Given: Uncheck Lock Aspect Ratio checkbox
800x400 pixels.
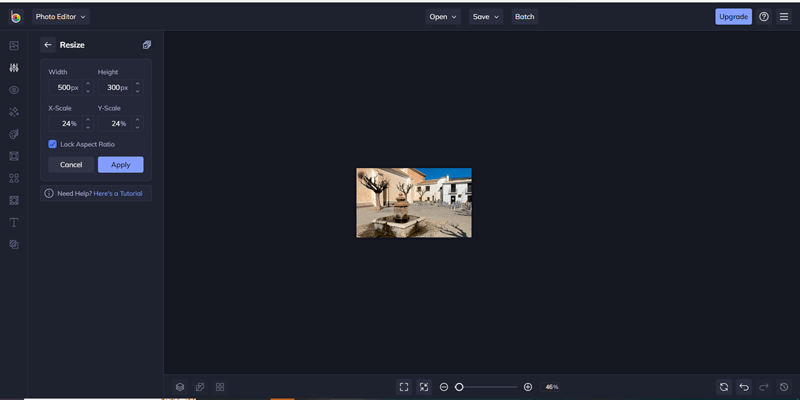Looking at the screenshot, I should 52,144.
